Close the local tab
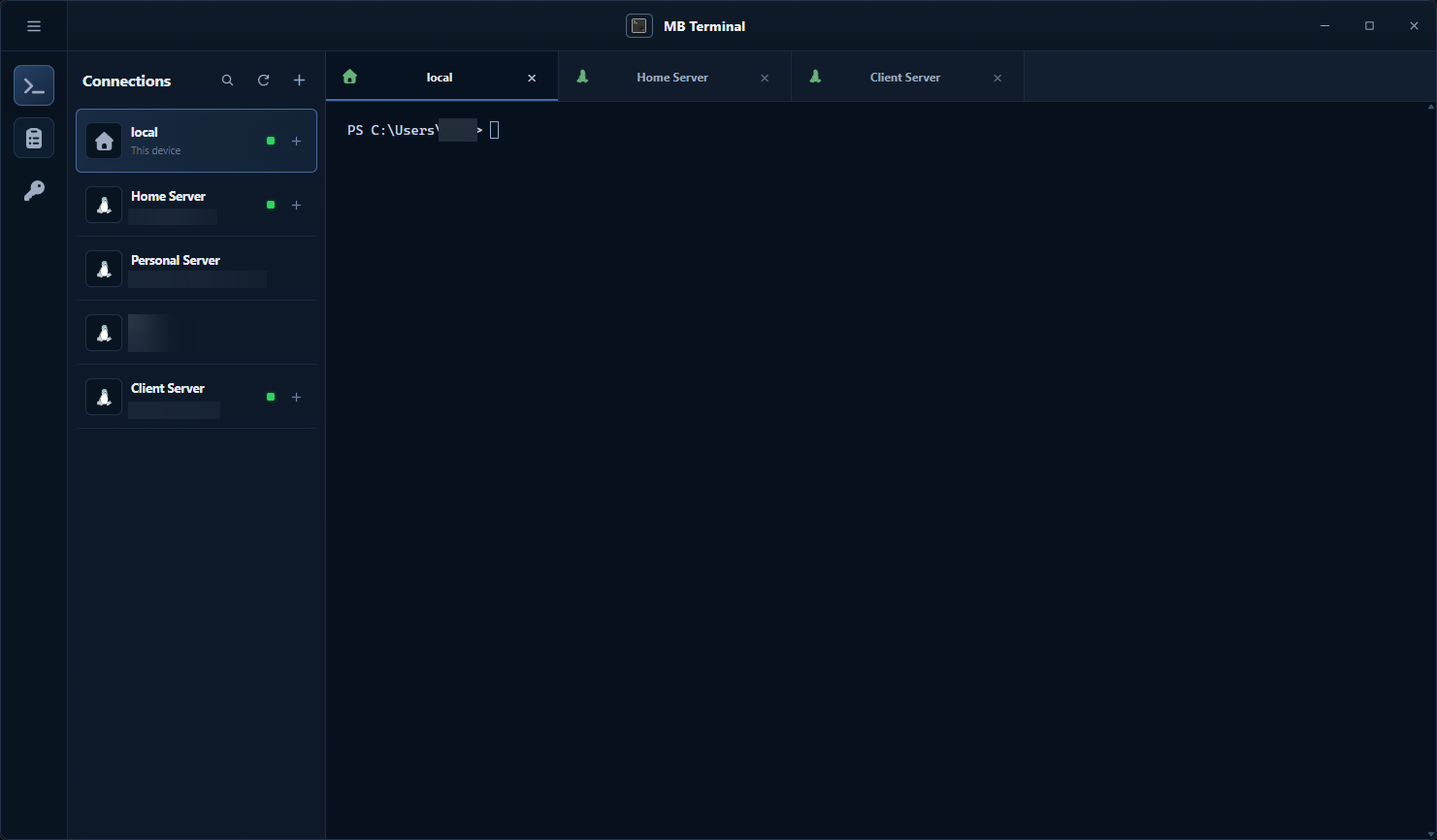1437x840 pixels. coord(532,78)
